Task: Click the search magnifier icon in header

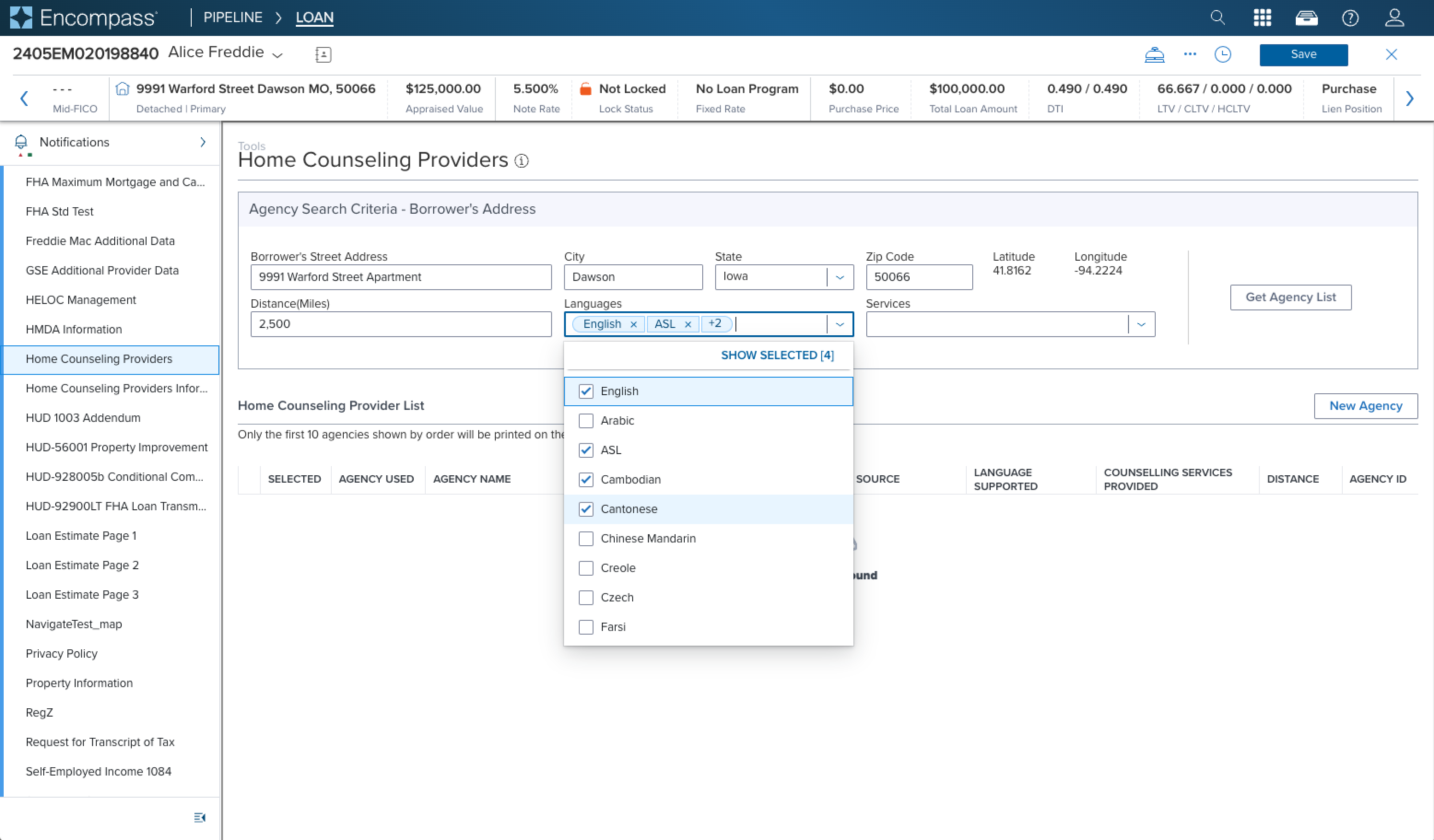Action: [1217, 17]
